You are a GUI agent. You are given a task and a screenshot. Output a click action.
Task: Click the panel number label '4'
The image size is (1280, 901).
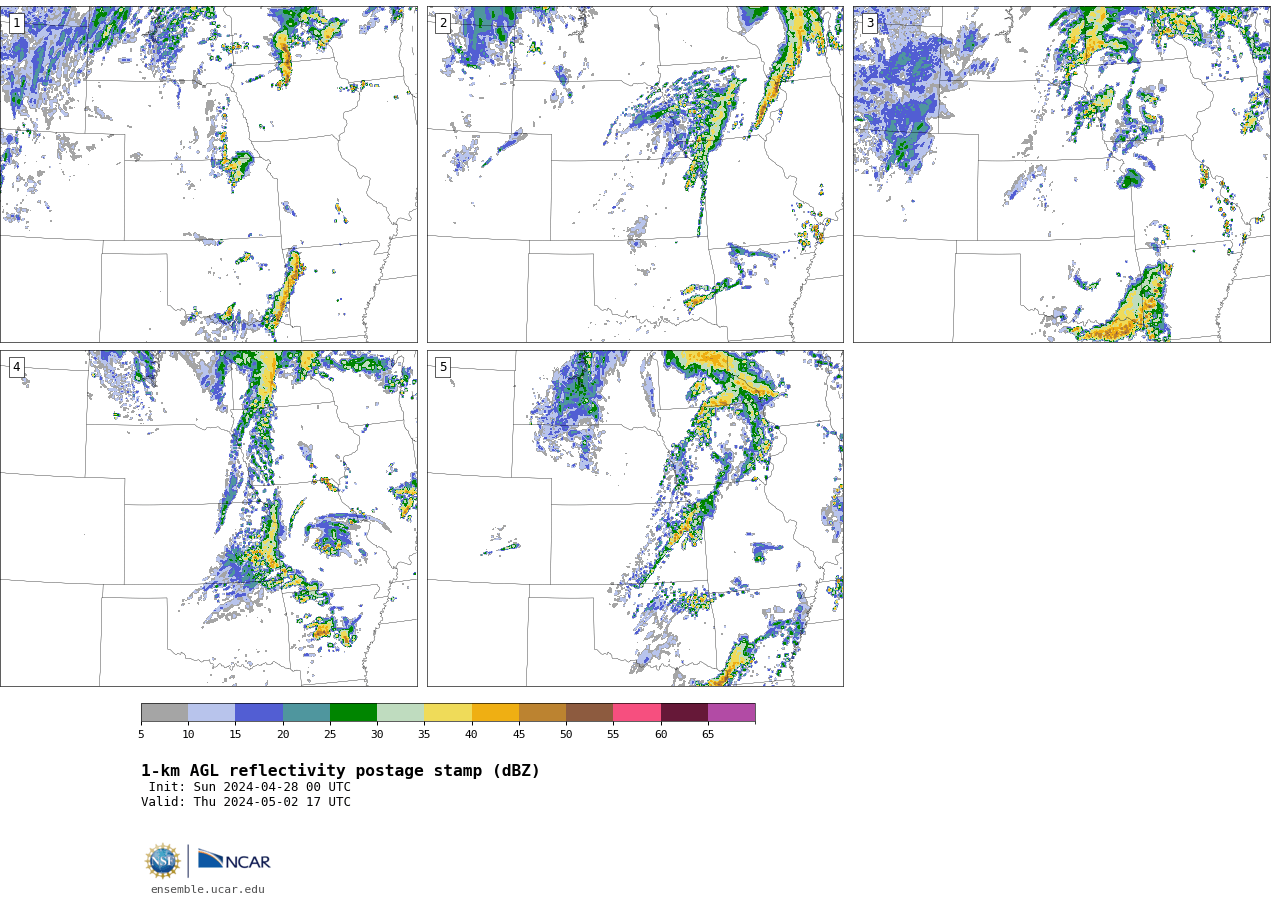[x=16, y=367]
